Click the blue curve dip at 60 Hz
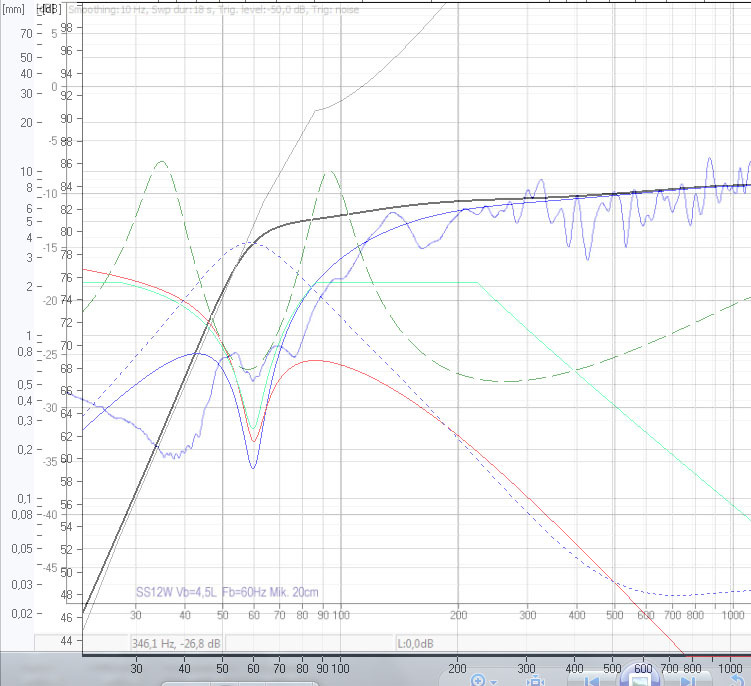Screen dimensions: 751x686 pos(253,467)
